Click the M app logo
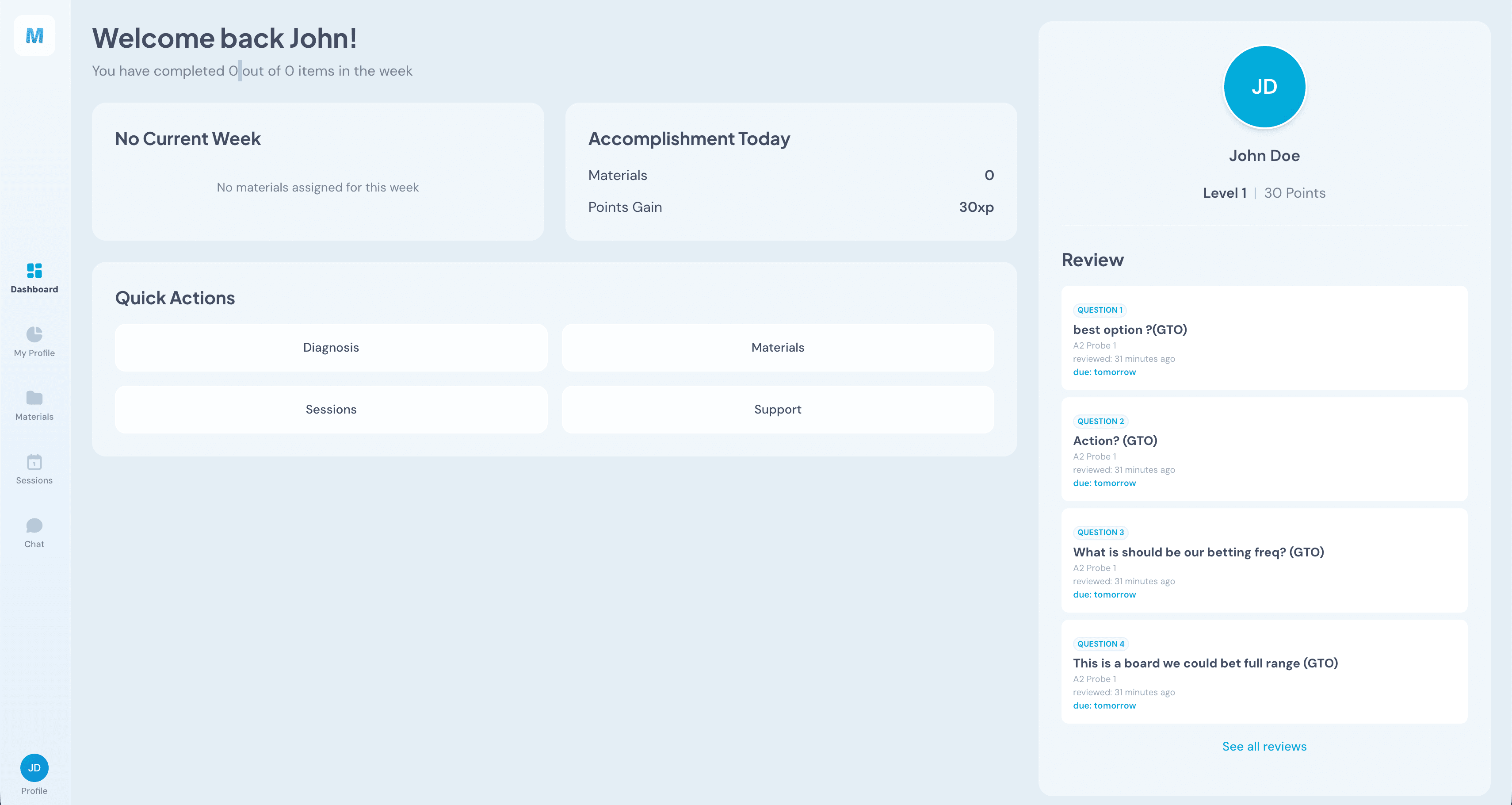The image size is (1512, 805). click(34, 36)
